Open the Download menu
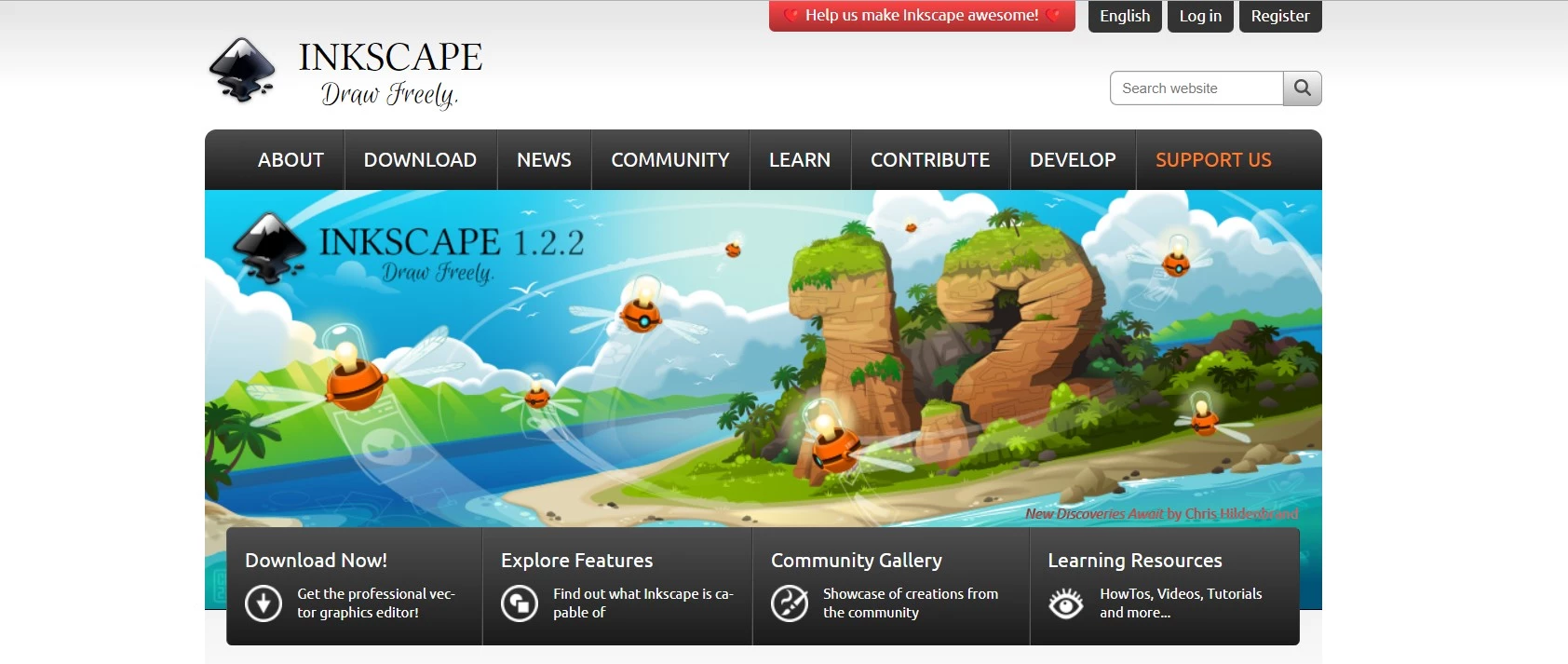1568x664 pixels. (x=420, y=160)
